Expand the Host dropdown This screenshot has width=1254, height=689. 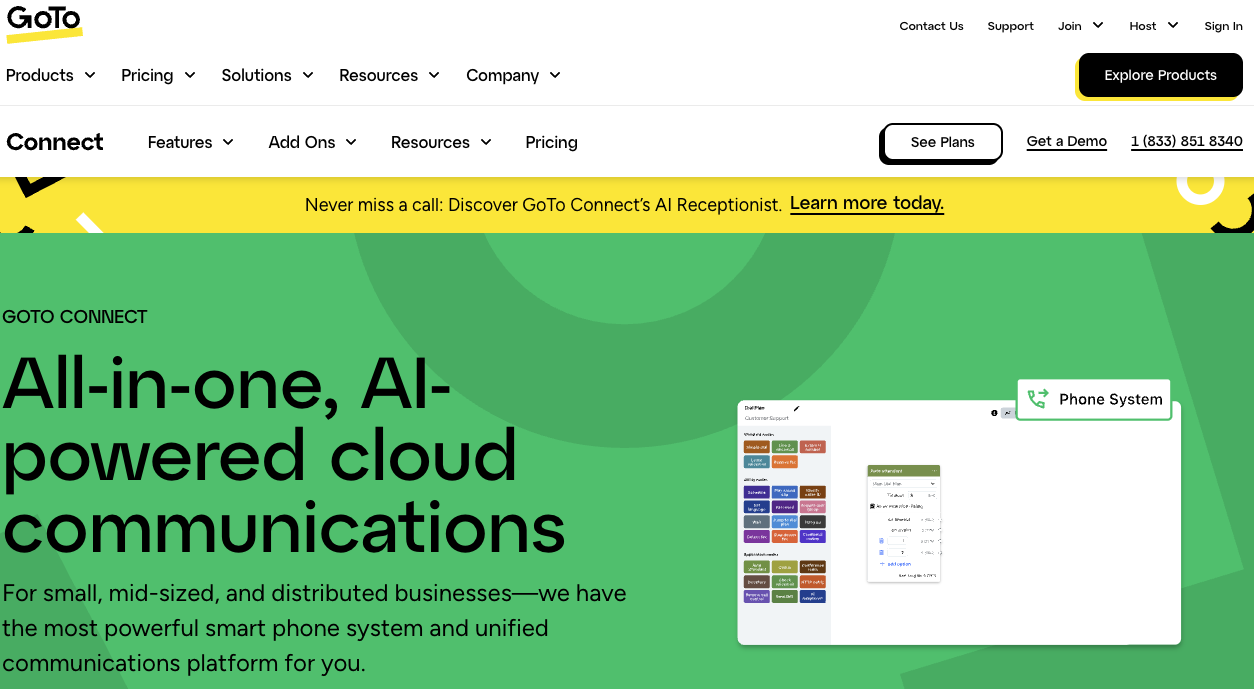point(1154,26)
